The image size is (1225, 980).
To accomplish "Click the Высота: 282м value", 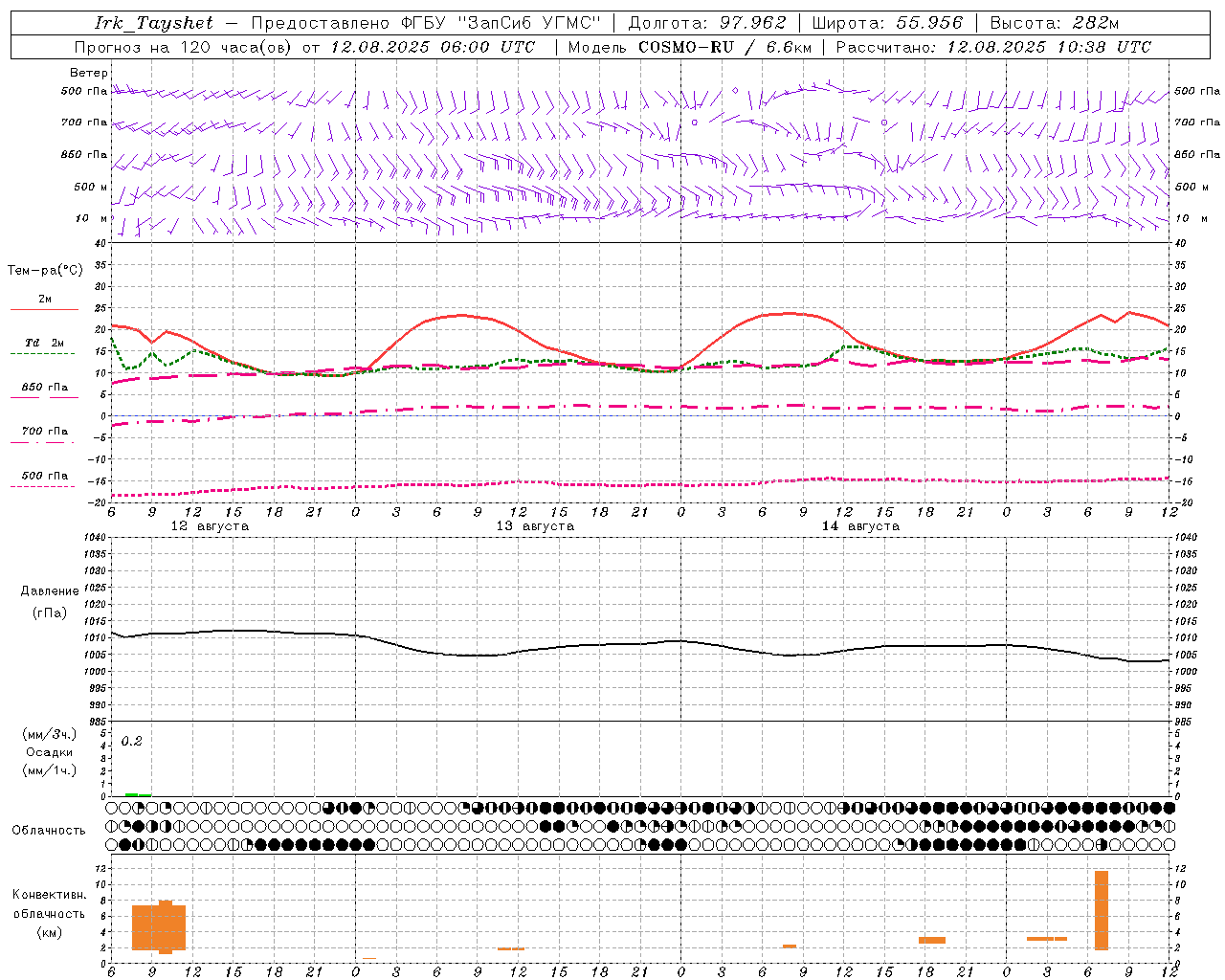I will click(1055, 23).
